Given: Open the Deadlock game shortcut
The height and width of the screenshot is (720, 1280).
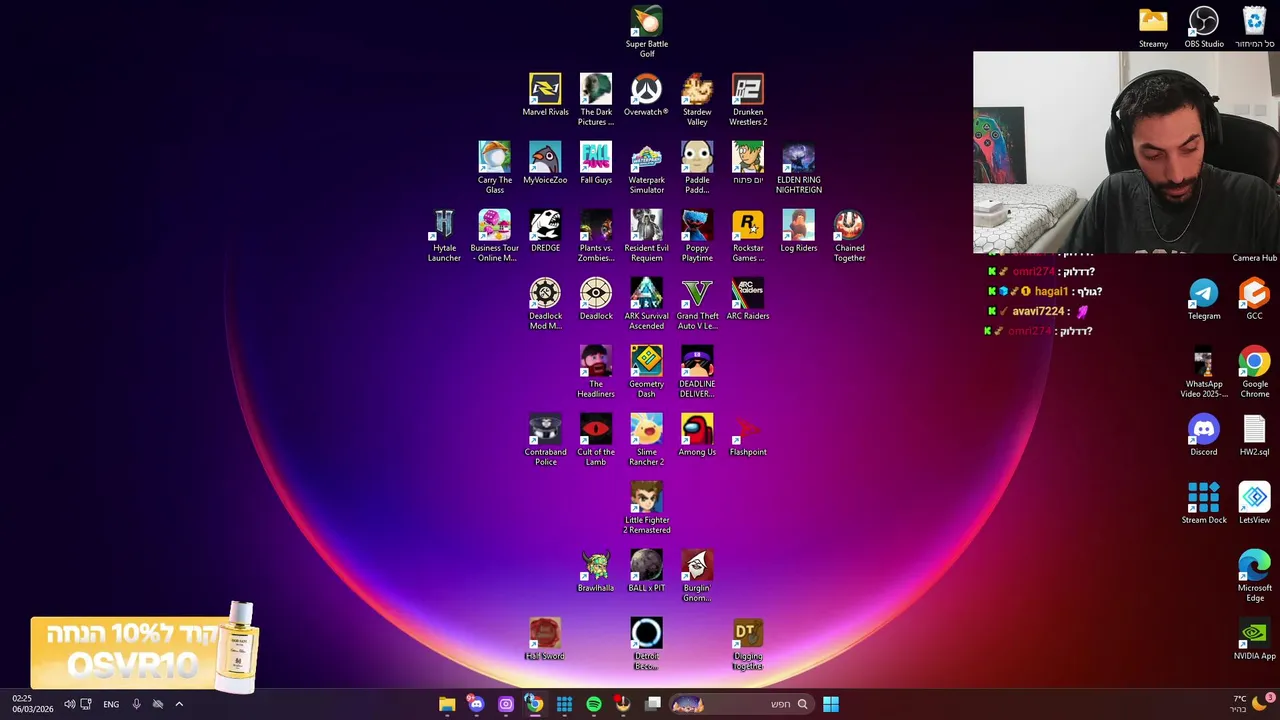Looking at the screenshot, I should (x=596, y=299).
